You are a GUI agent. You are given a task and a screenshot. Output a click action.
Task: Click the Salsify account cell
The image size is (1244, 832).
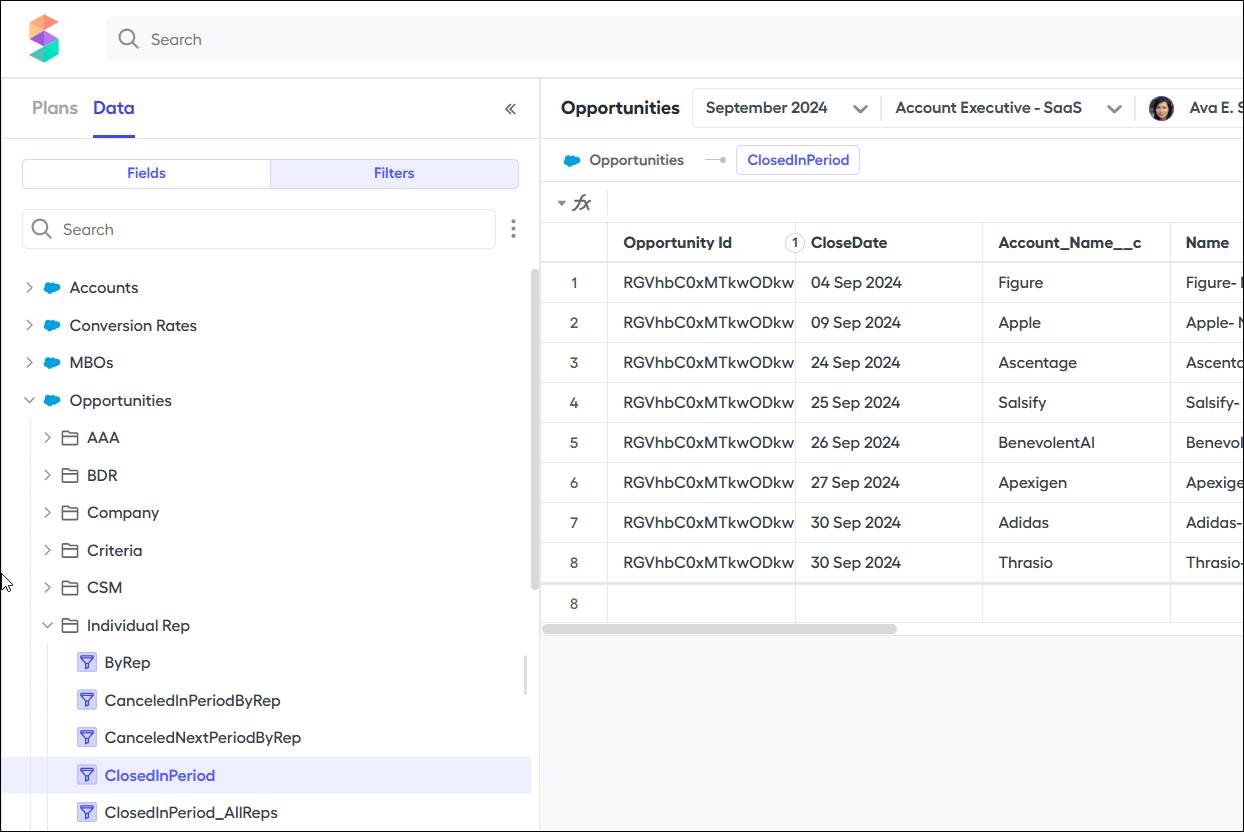point(1076,403)
